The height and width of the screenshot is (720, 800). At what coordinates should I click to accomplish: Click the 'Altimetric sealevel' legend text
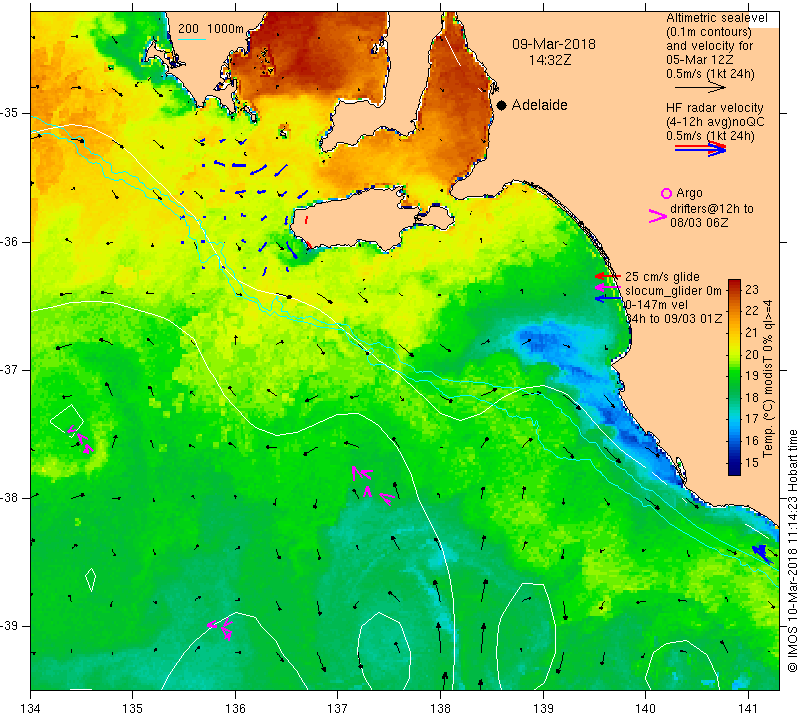pyautogui.click(x=716, y=18)
